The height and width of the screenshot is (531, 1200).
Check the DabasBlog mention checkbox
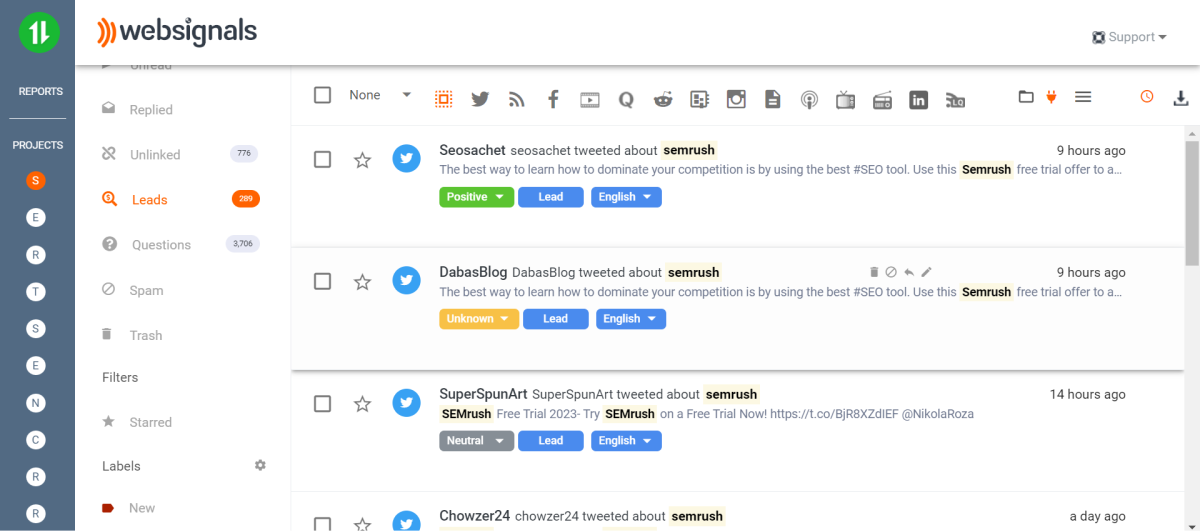(322, 281)
